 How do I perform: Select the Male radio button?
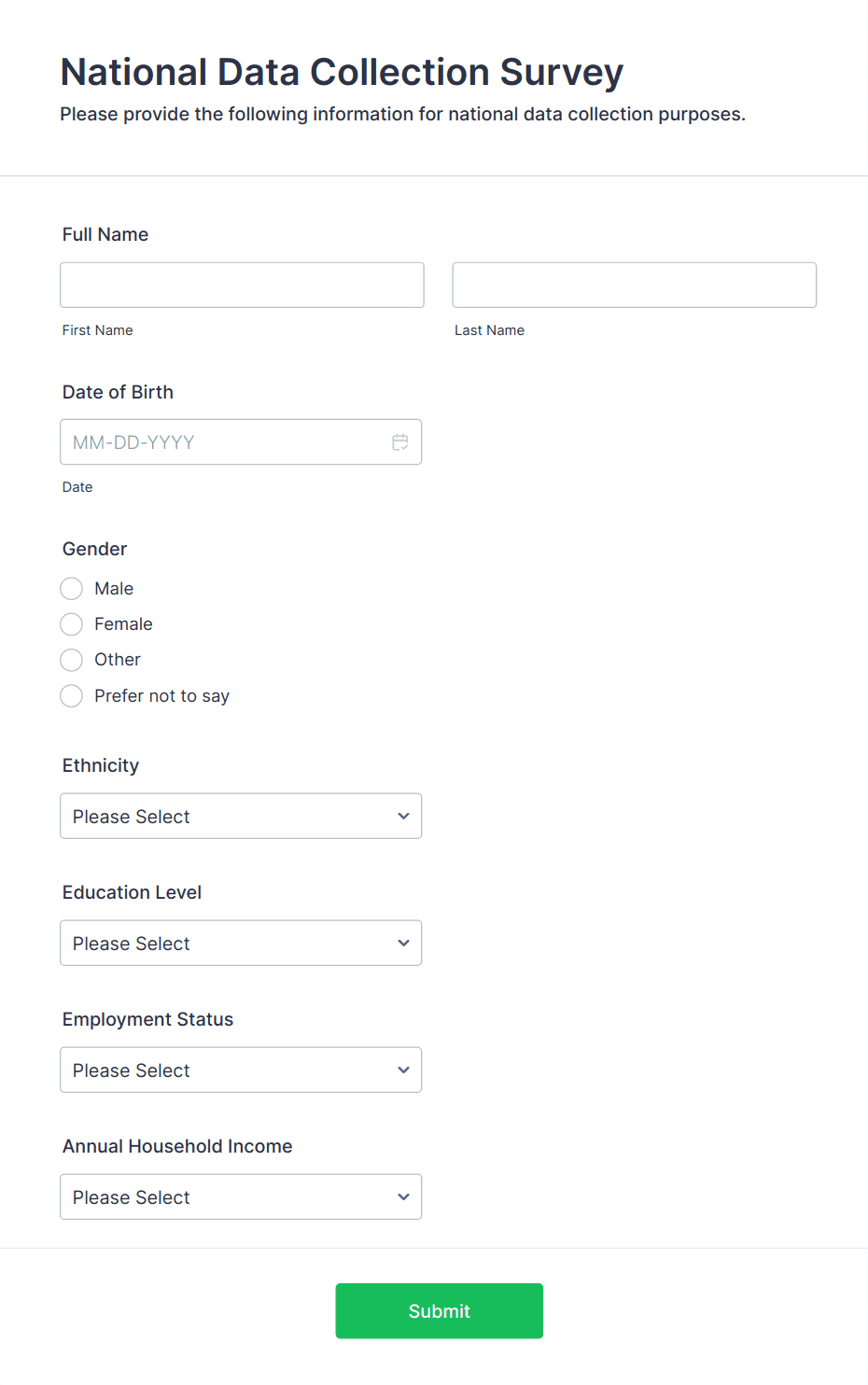[x=72, y=589]
